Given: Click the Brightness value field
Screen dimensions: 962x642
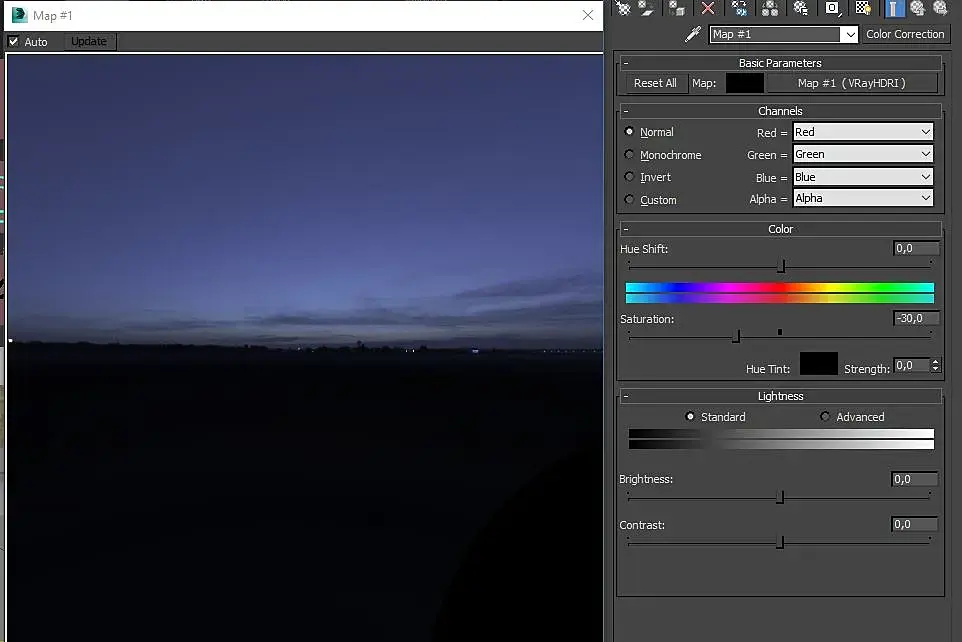Looking at the screenshot, I should (x=914, y=479).
